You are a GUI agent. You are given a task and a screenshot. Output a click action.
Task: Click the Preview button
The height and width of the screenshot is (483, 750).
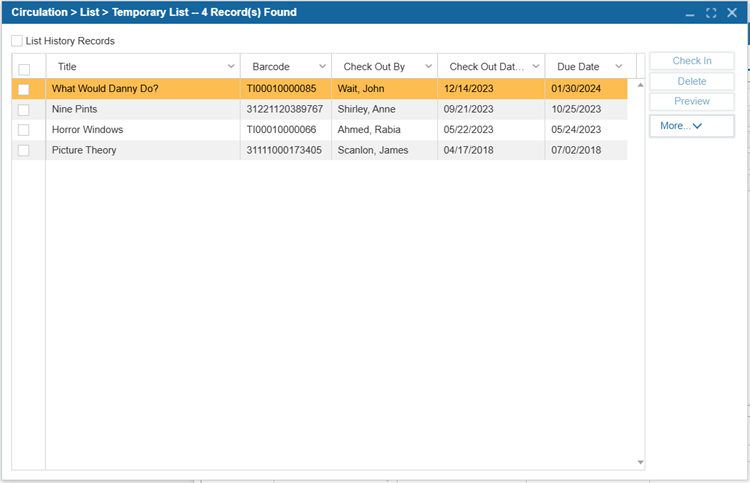[692, 101]
